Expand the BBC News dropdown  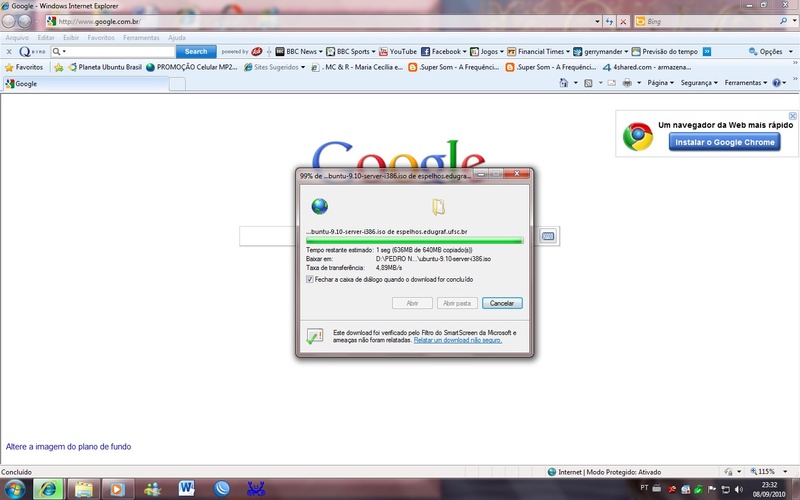[x=320, y=52]
